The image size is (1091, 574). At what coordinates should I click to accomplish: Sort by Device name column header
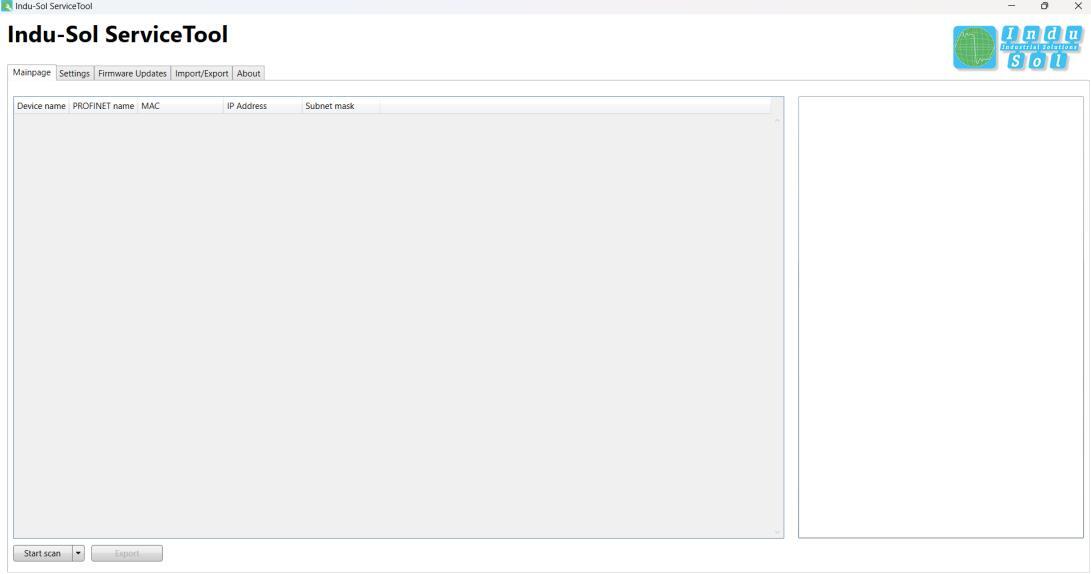point(41,106)
